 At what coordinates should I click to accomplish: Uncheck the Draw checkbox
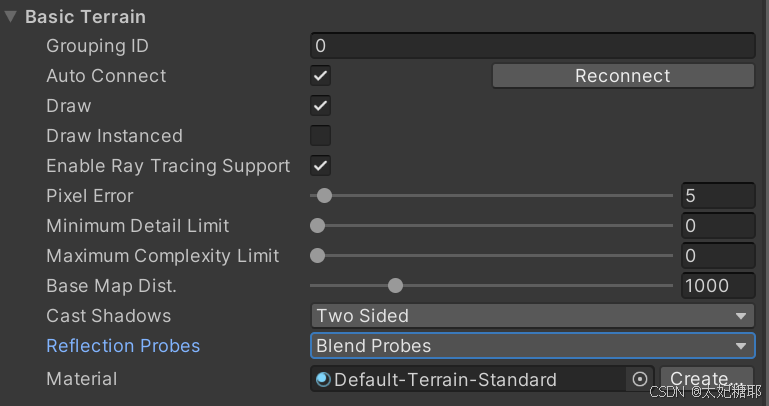click(321, 106)
